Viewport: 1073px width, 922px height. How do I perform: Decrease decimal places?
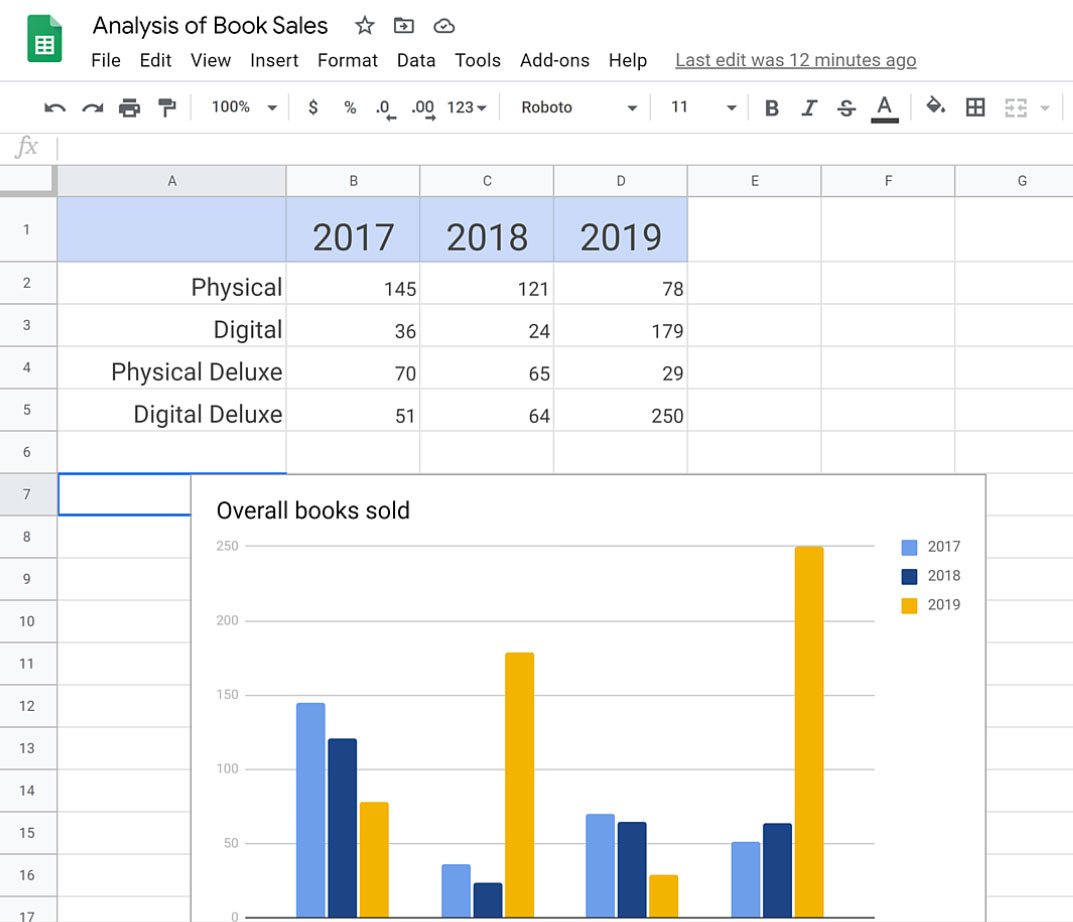click(x=383, y=108)
